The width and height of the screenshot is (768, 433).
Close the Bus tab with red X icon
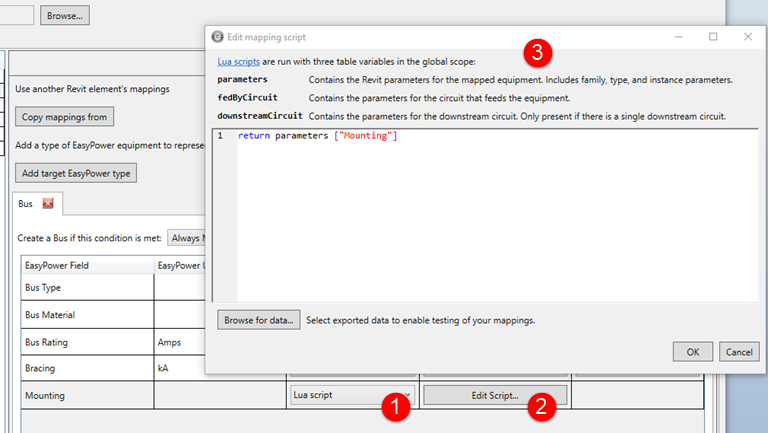tap(47, 204)
